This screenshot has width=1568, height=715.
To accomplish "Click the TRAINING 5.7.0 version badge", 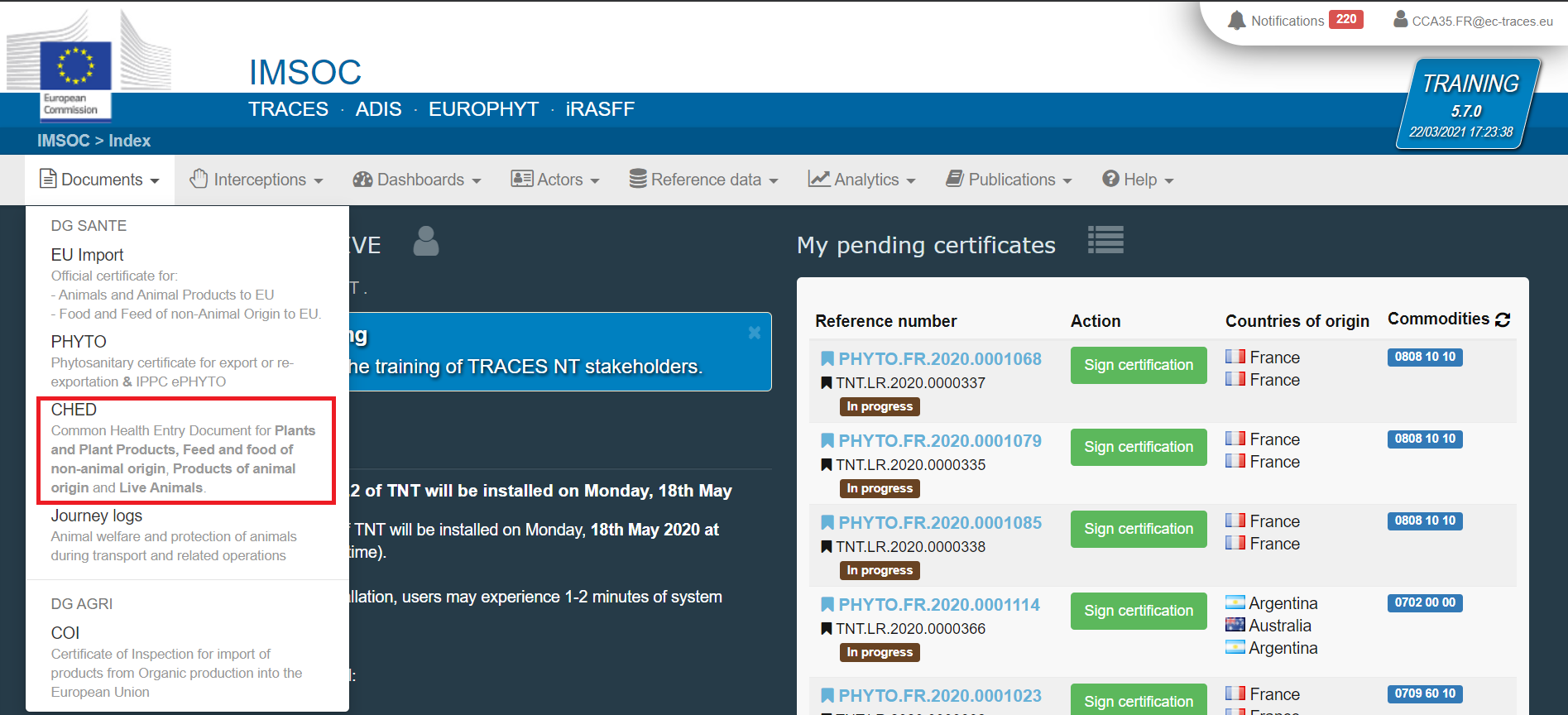I will pos(1469,103).
